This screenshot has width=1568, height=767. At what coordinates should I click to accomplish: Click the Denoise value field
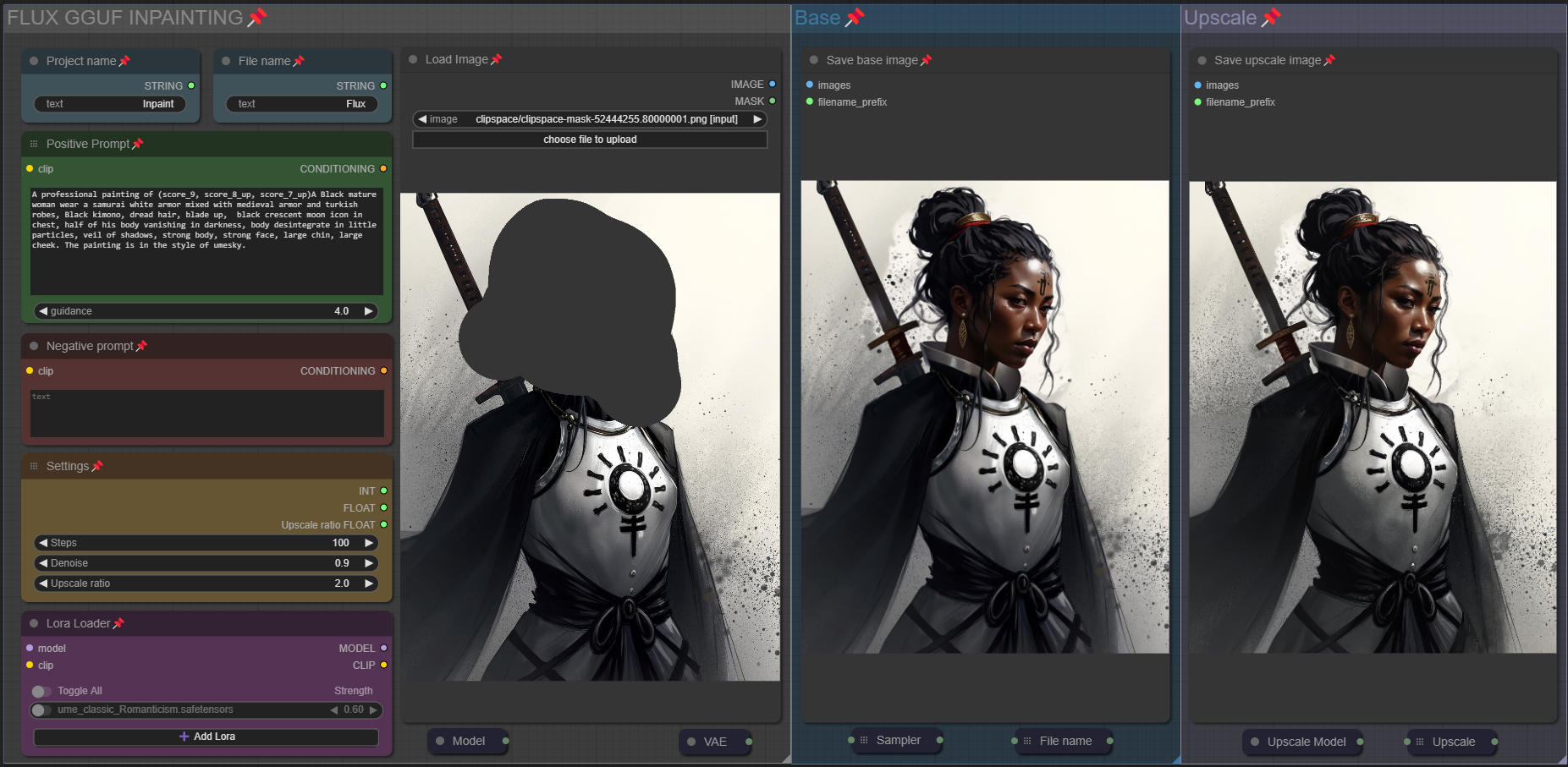click(x=206, y=563)
